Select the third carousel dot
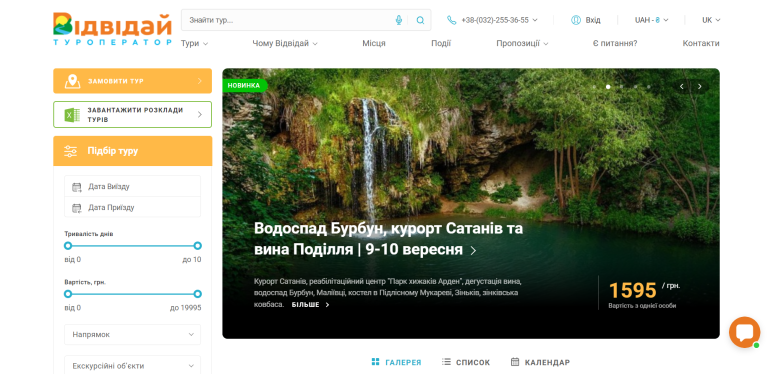The height and width of the screenshot is (374, 768). (622, 87)
